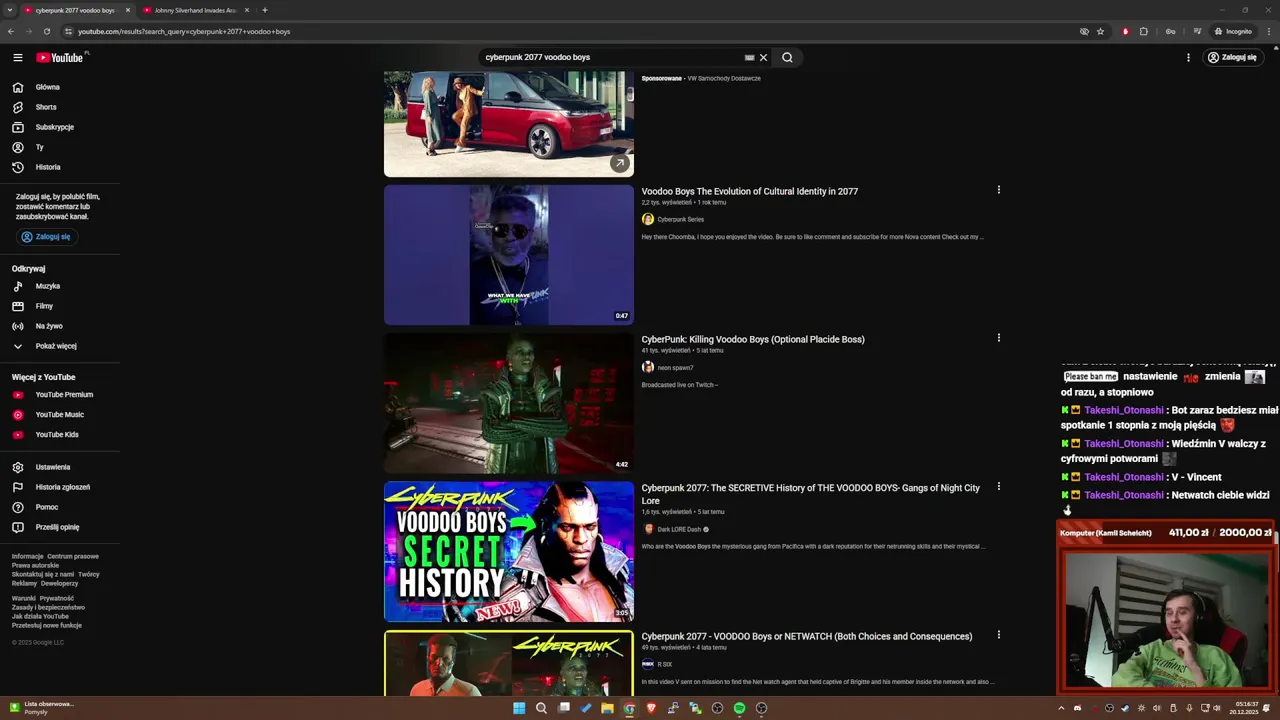
Task: Open the third-party cookies eye icon
Action: (x=1084, y=31)
